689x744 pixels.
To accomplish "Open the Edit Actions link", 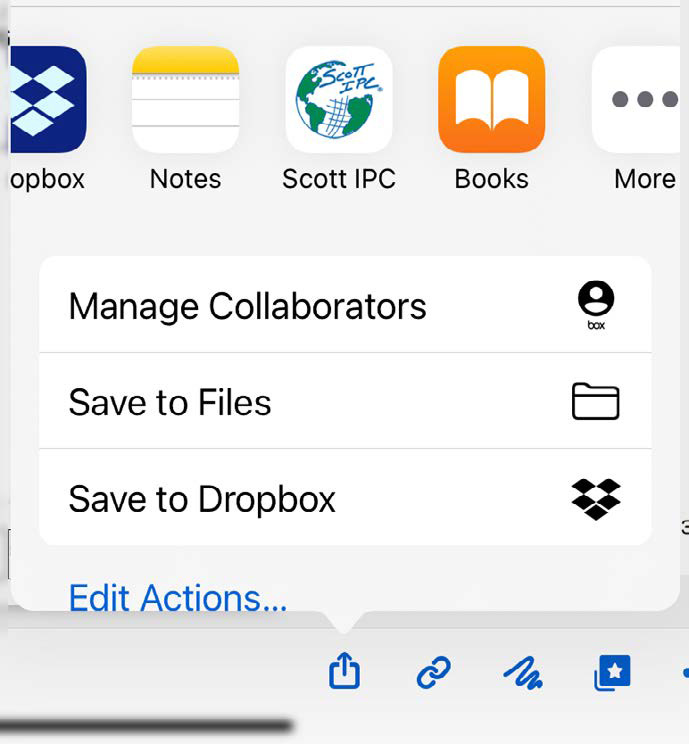I will [178, 597].
